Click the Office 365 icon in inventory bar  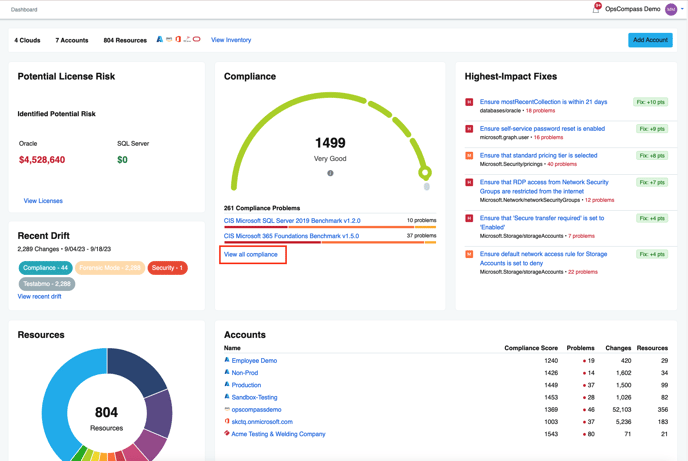[x=178, y=39]
